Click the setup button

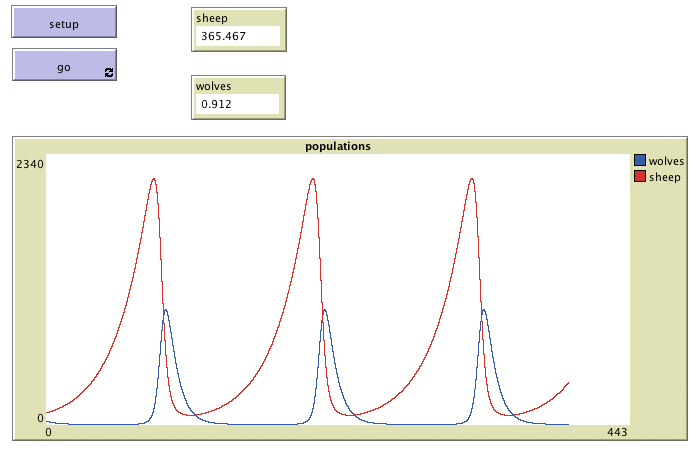(x=64, y=22)
